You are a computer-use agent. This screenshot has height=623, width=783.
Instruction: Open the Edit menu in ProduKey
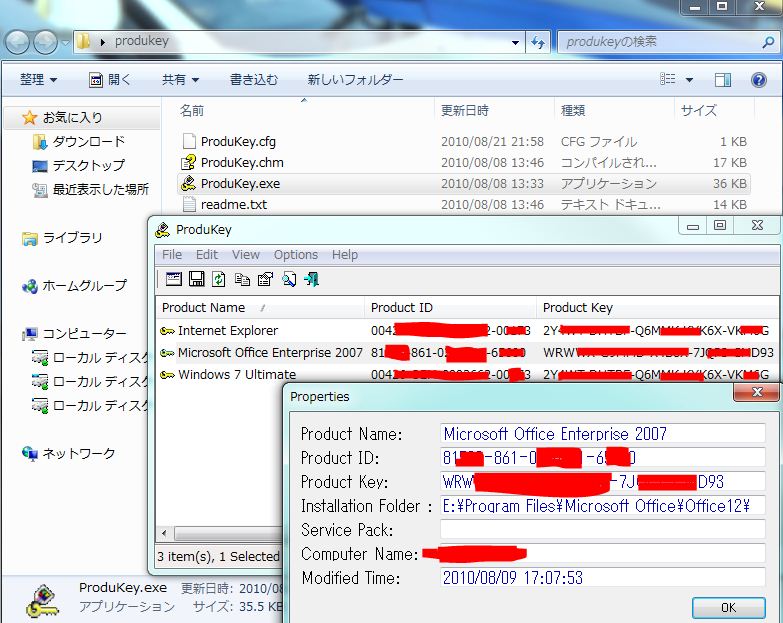tap(207, 255)
